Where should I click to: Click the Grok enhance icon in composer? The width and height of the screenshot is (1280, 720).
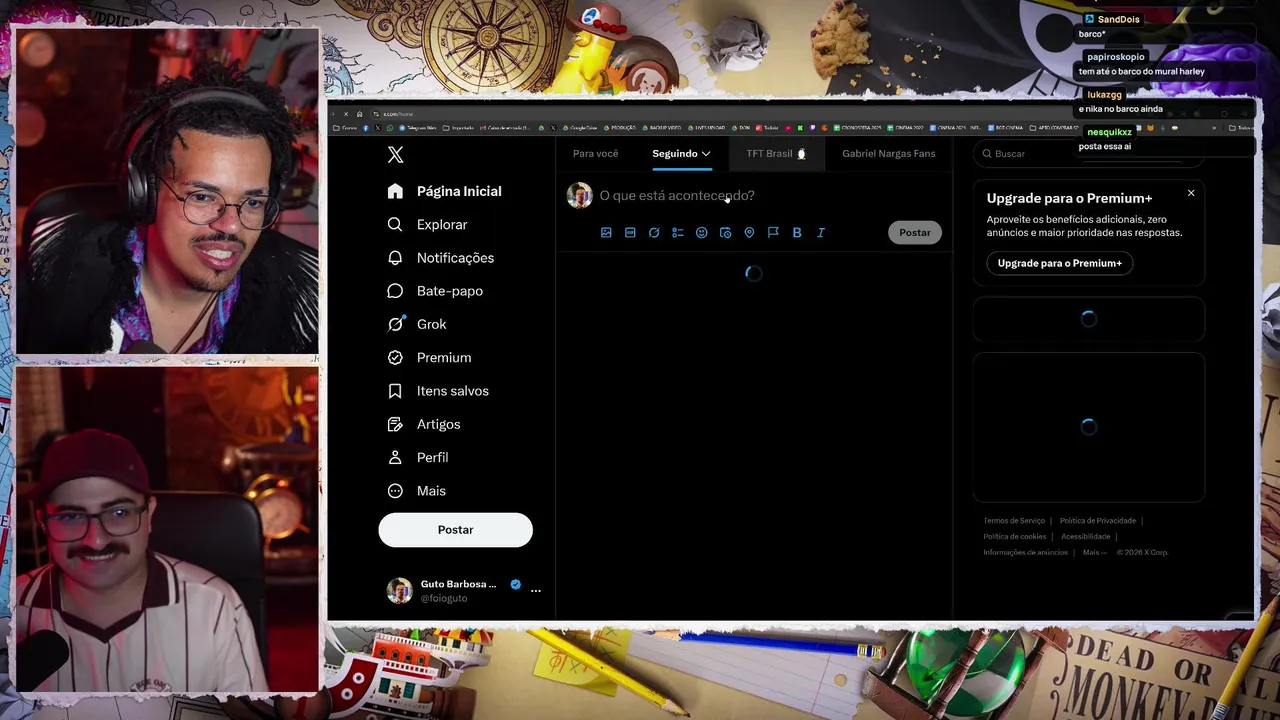[654, 232]
